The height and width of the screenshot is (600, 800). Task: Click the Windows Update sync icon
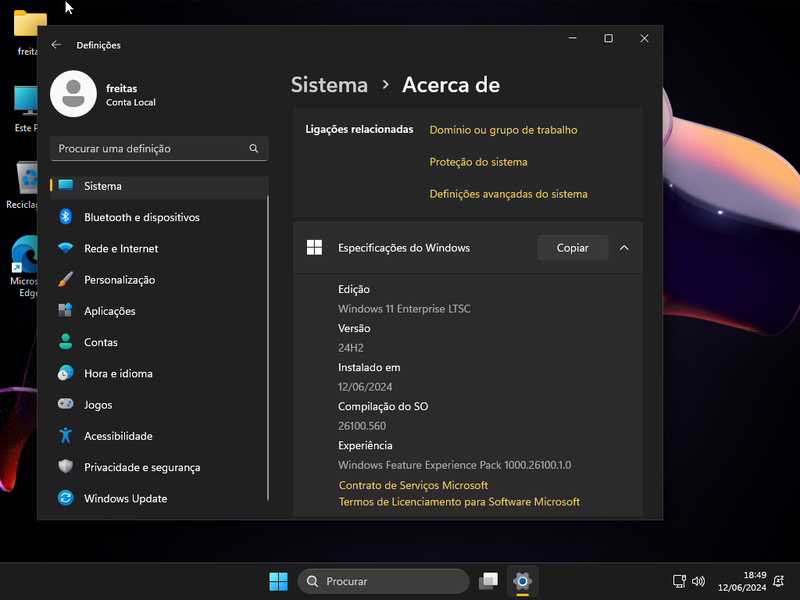[65, 498]
